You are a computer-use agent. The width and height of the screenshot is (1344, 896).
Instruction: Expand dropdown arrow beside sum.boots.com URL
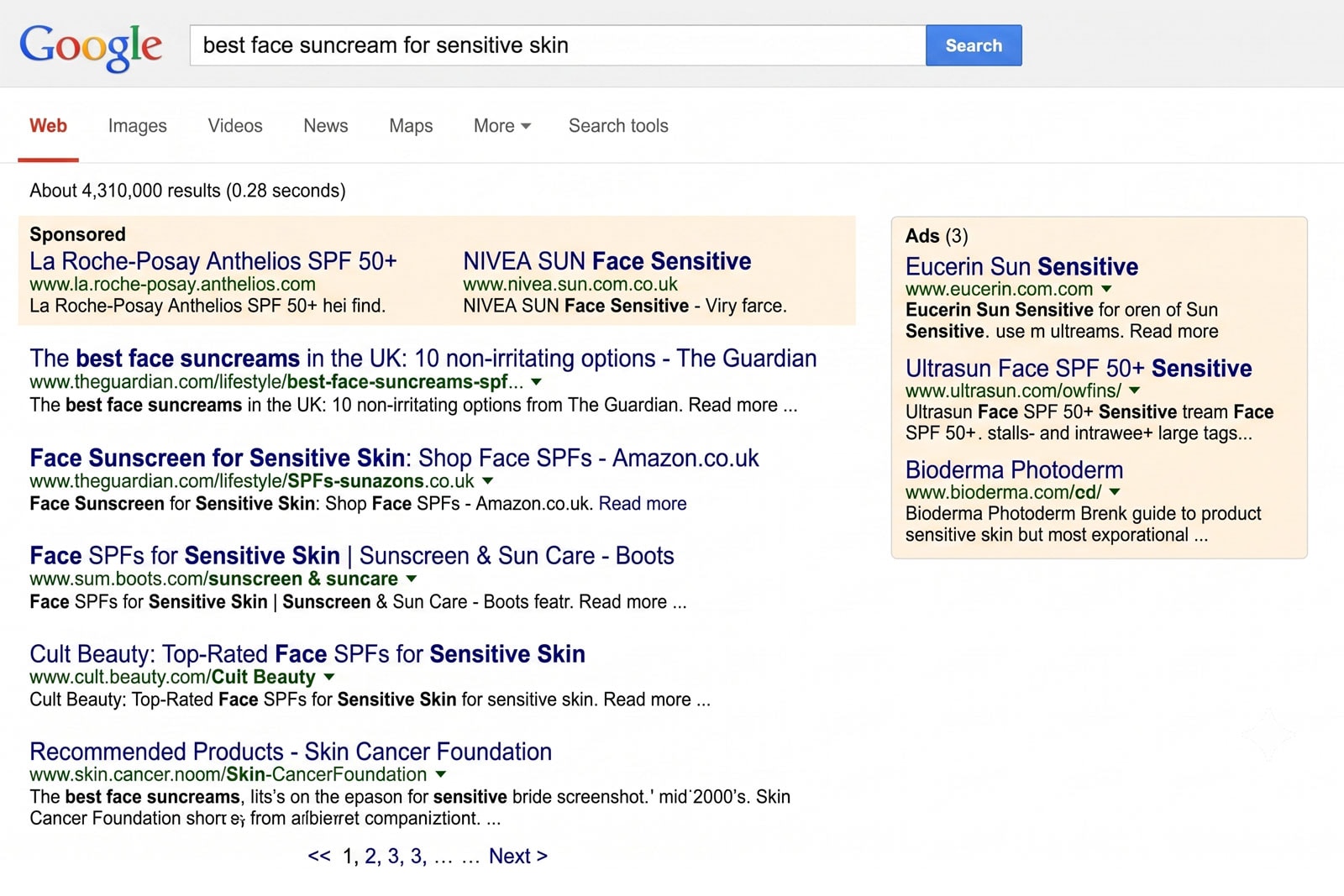tap(412, 579)
